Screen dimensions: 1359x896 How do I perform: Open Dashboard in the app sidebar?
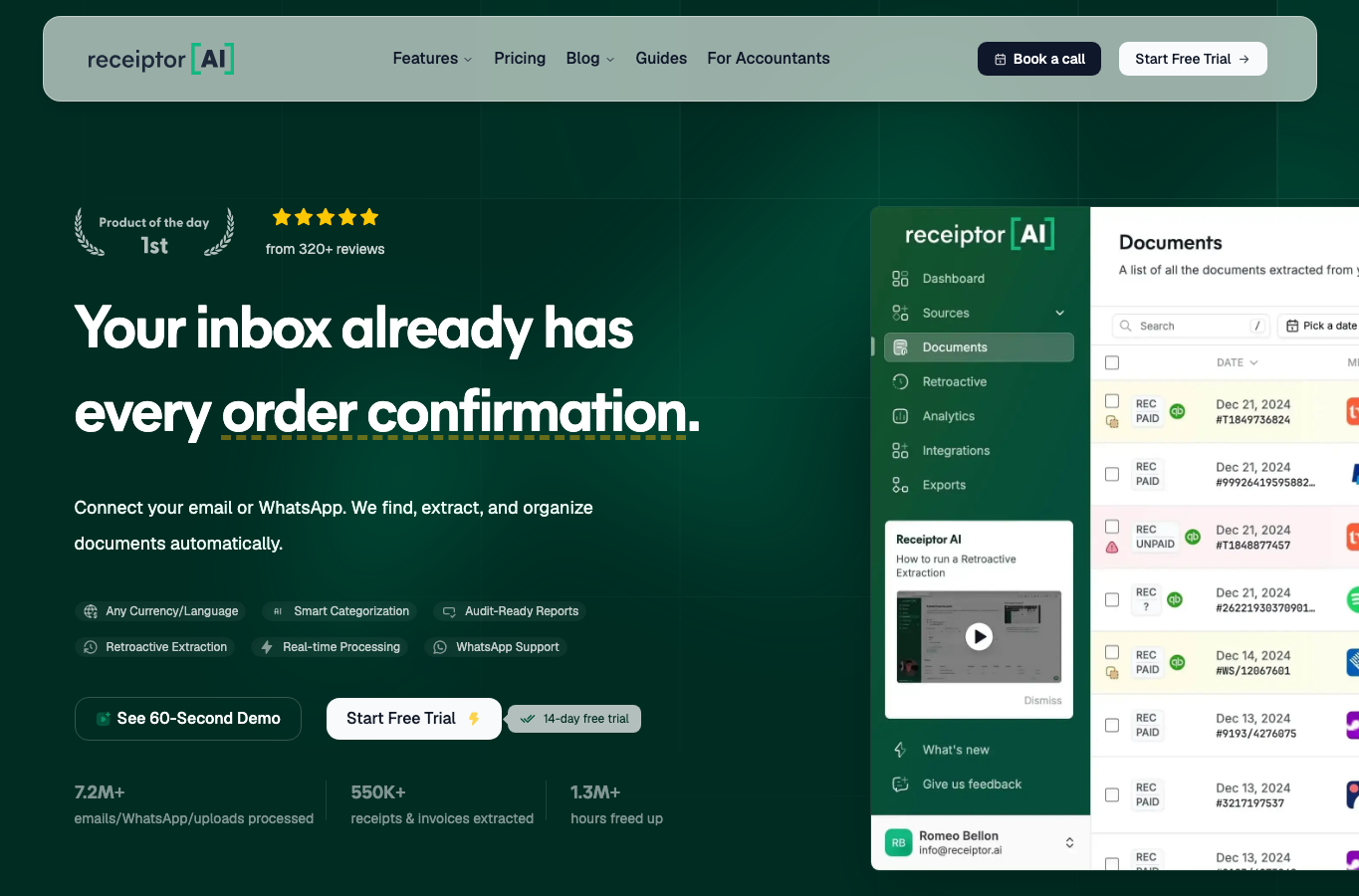tap(953, 279)
